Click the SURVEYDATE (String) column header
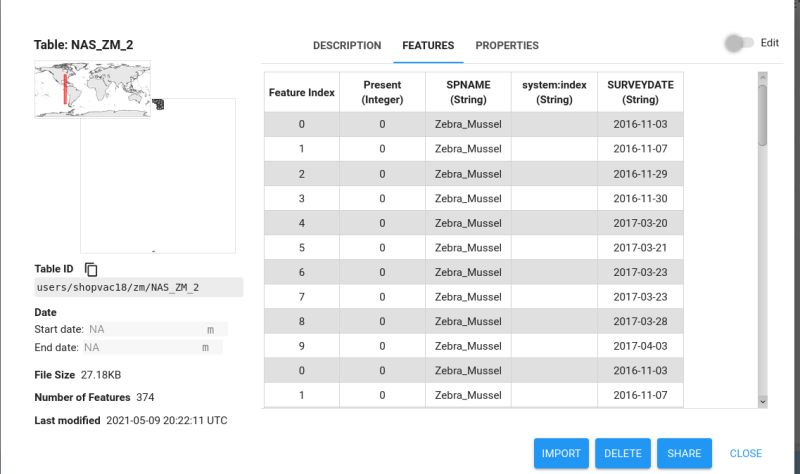The width and height of the screenshot is (800, 474). coord(640,92)
